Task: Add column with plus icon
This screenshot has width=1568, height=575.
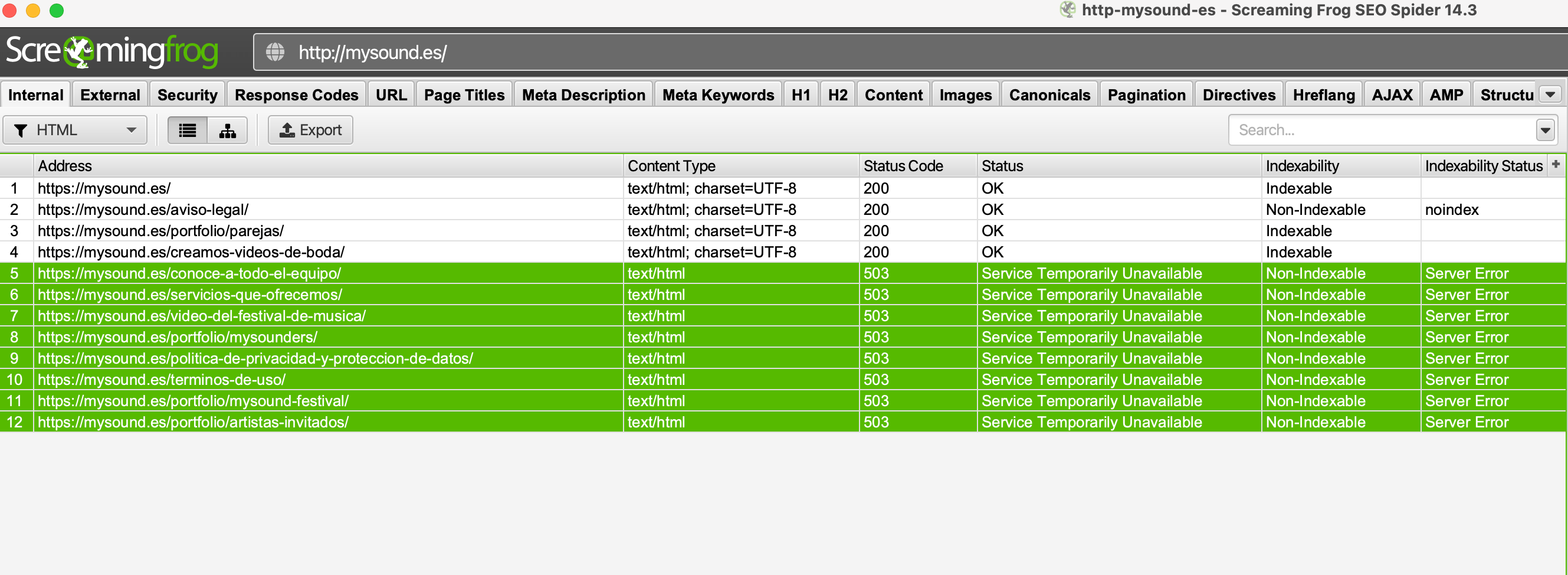Action: click(1556, 165)
